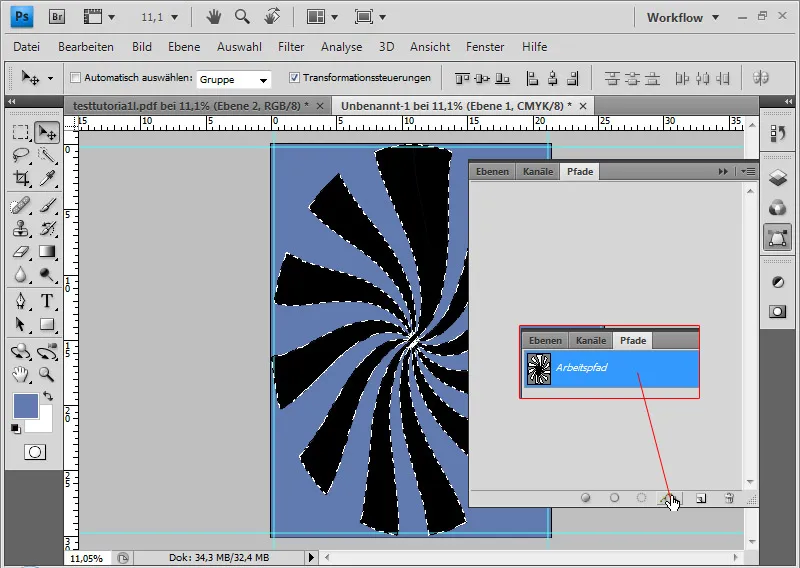800x568 pixels.
Task: Select the Crop tool
Action: (20, 178)
